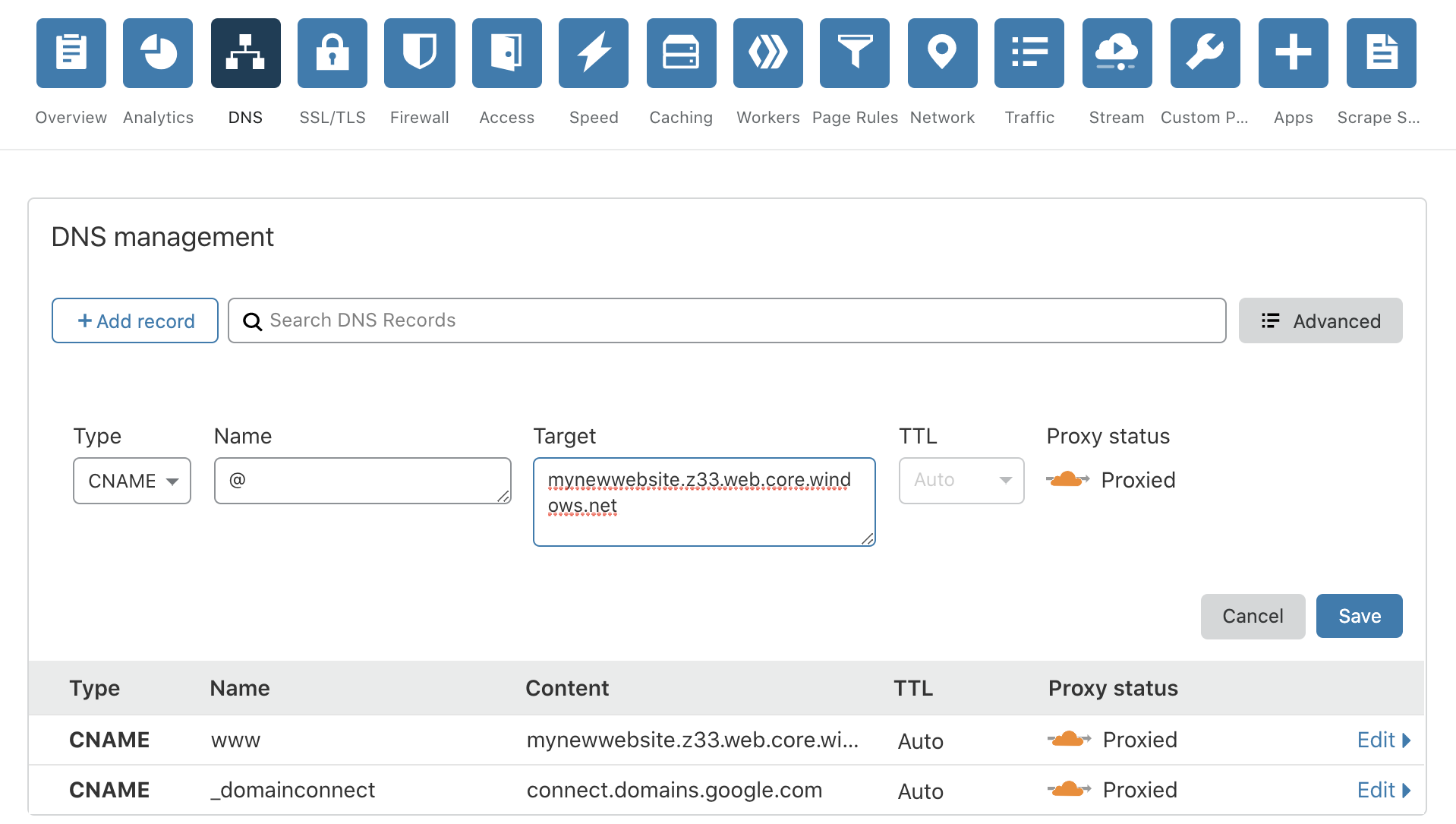Click the search magnifier icon

[x=252, y=321]
